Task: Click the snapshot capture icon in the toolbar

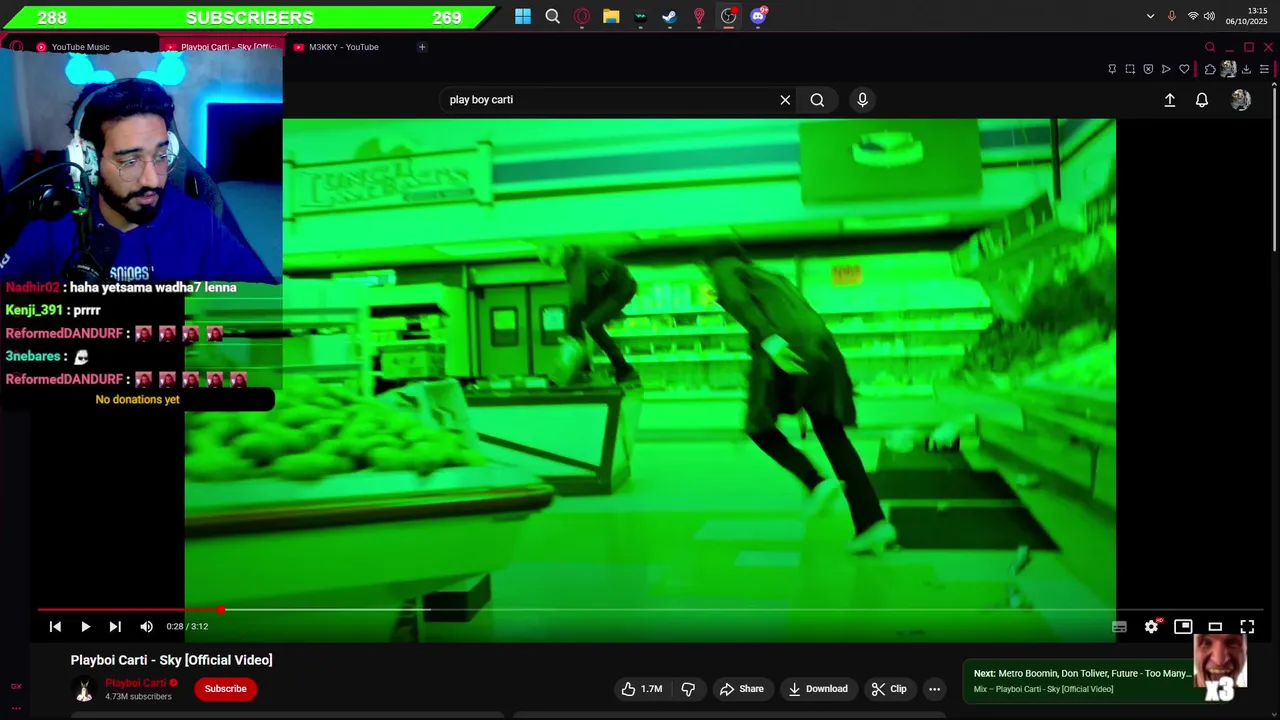Action: pos(1130,69)
